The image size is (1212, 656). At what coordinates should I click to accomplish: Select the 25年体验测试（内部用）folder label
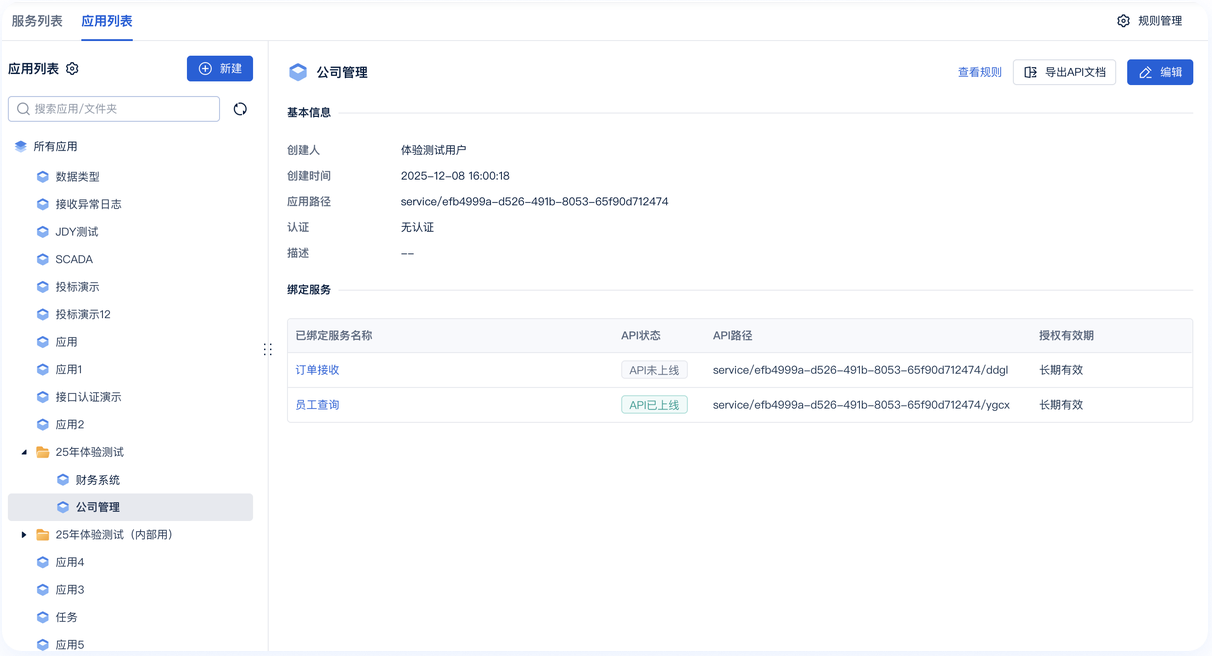point(115,535)
